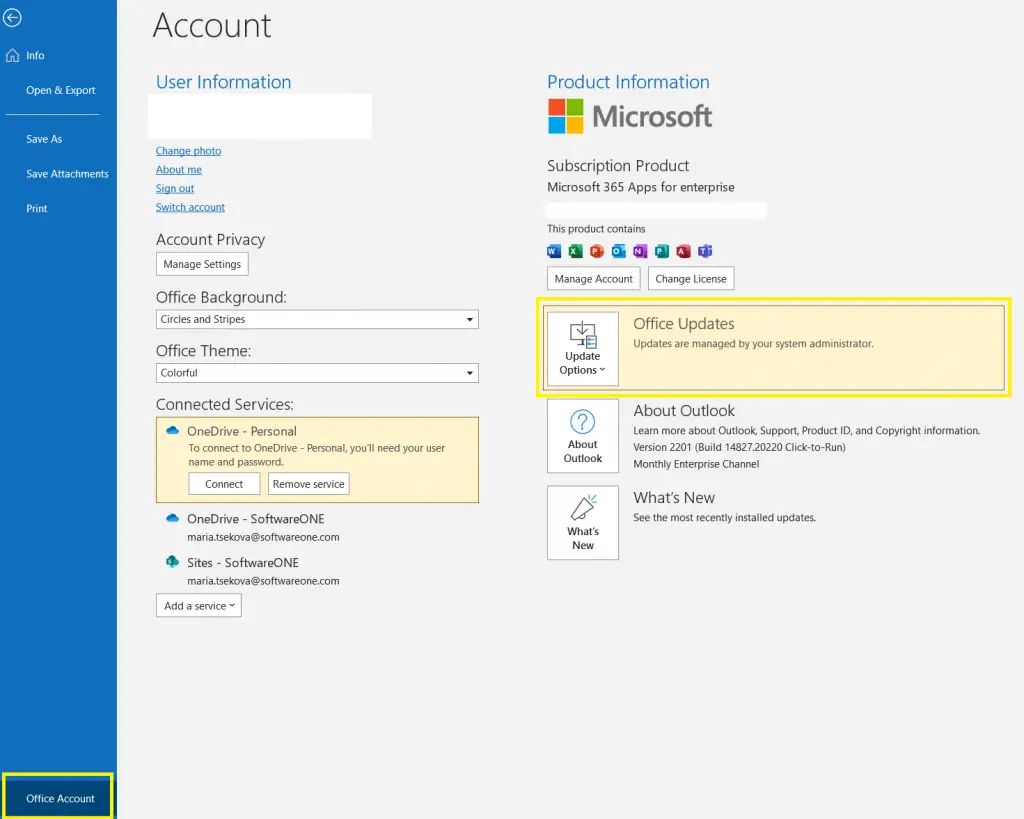Click 'See the most recently installed updates' text
Image resolution: width=1024 pixels, height=819 pixels.
pyautogui.click(x=724, y=518)
